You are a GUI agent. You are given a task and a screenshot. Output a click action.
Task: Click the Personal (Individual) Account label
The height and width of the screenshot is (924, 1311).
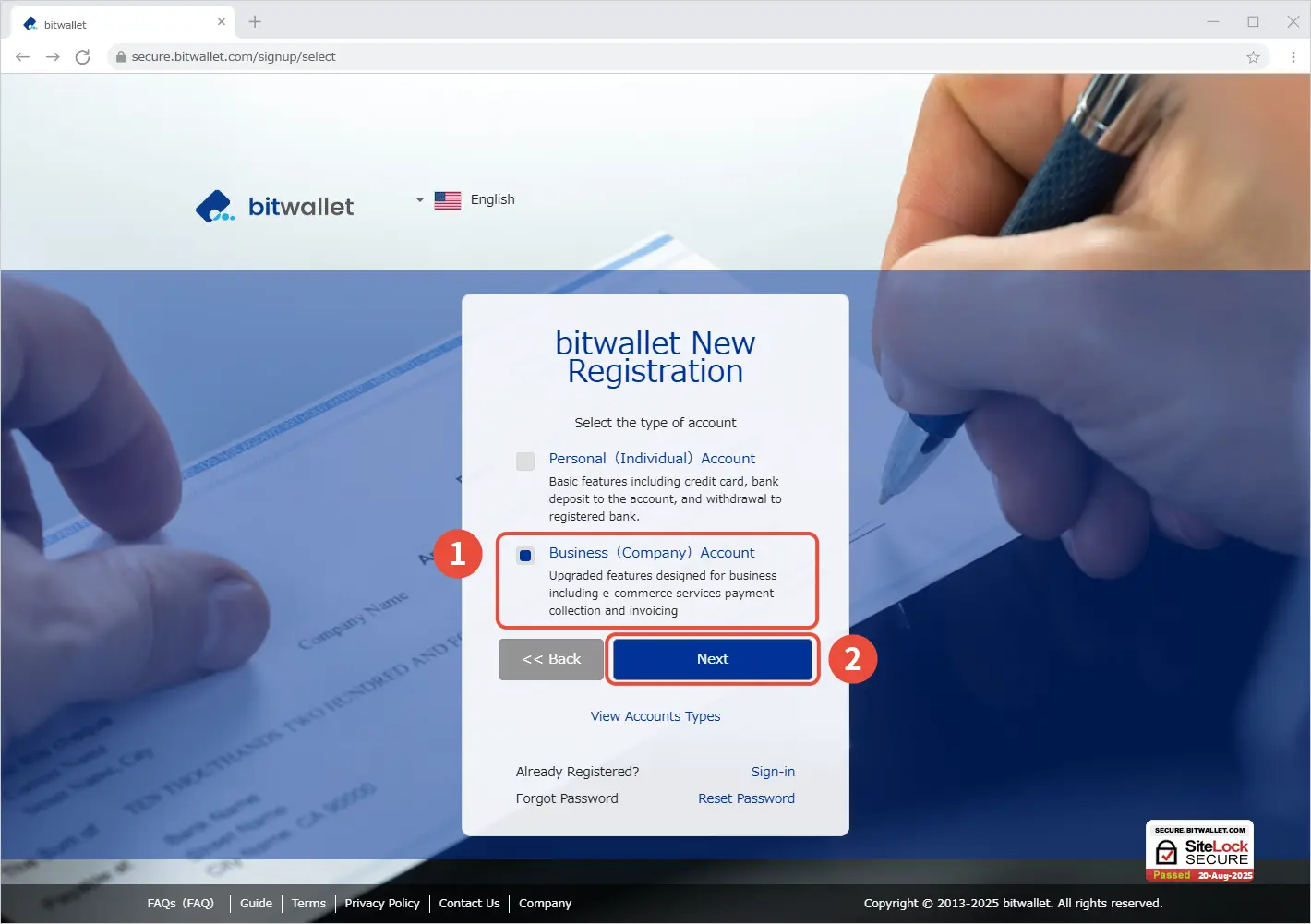652,459
